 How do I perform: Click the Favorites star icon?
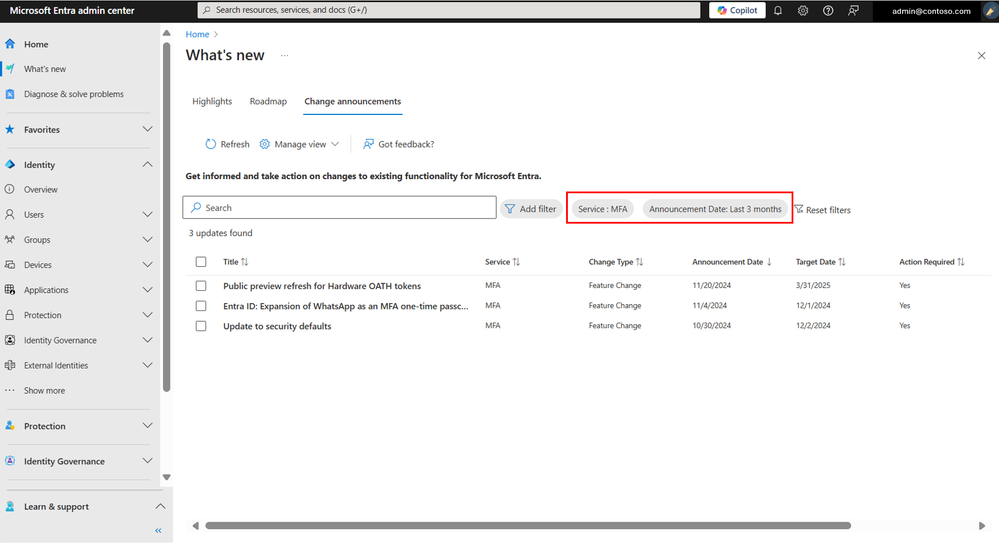[x=10, y=129]
